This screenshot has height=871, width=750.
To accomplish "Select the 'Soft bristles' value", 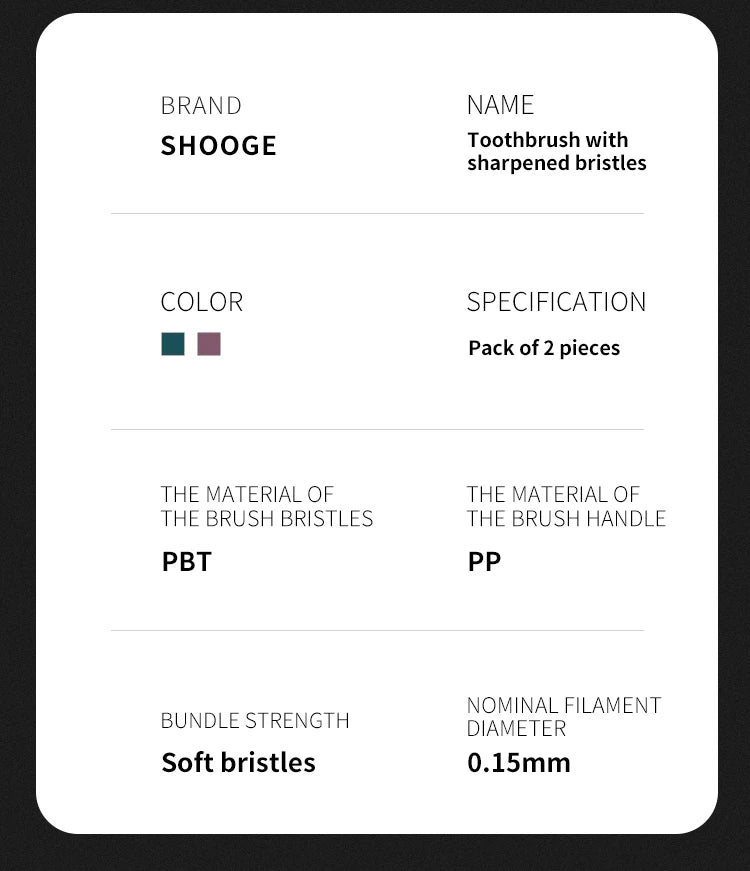I will (x=238, y=763).
